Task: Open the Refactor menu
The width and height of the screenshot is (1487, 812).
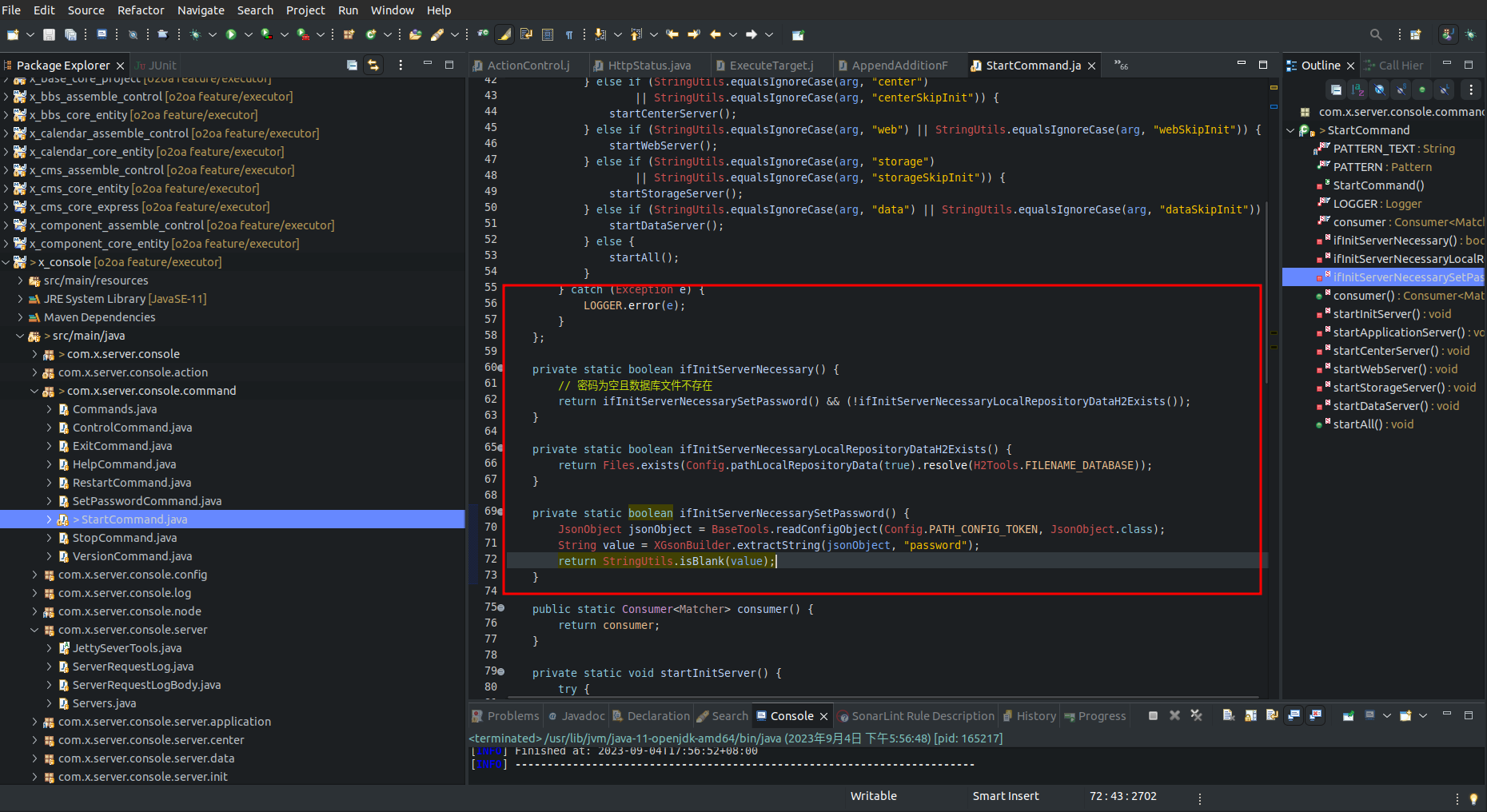Action: click(x=141, y=10)
